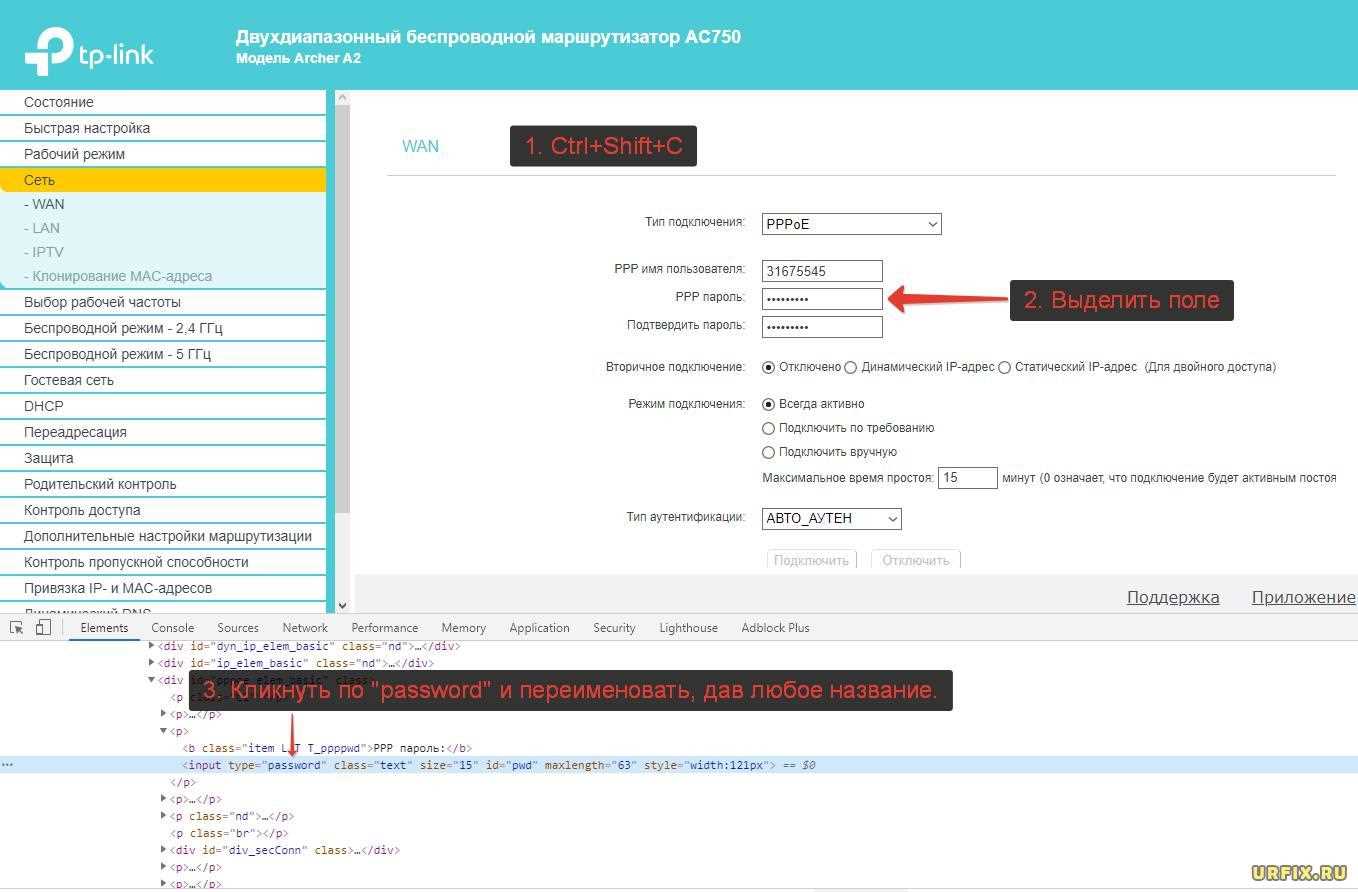Image resolution: width=1358 pixels, height=892 pixels.
Task: Choose 'Подключить по требованию' radio option
Action: tap(769, 428)
